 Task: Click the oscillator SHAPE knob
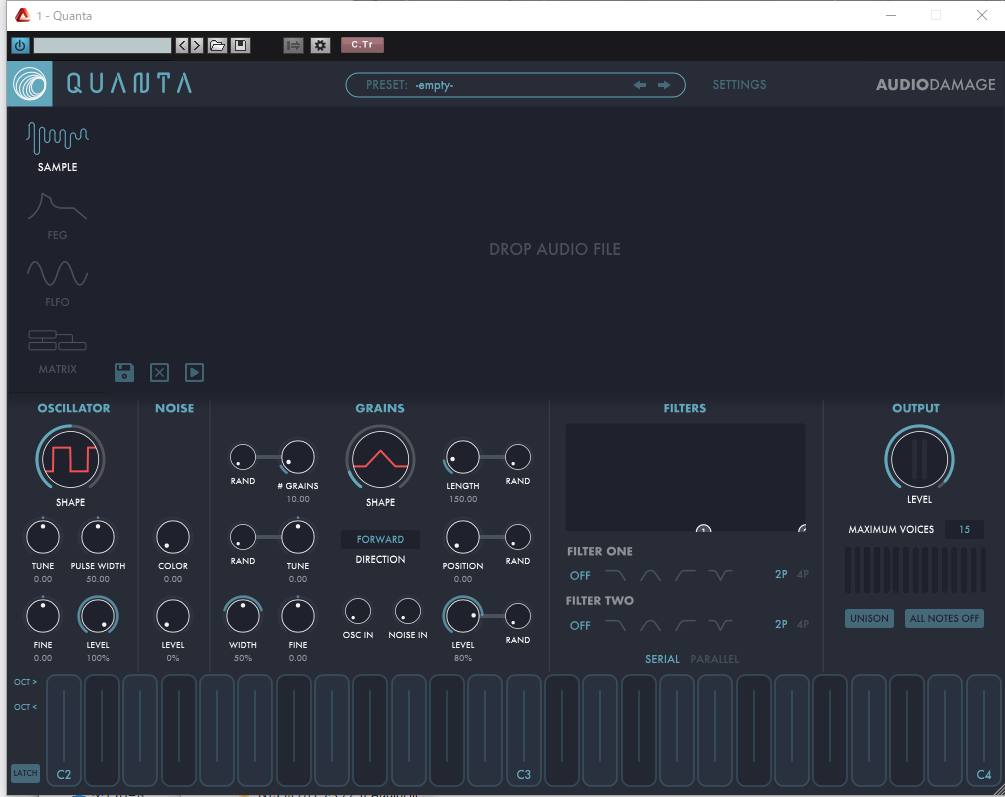click(70, 459)
